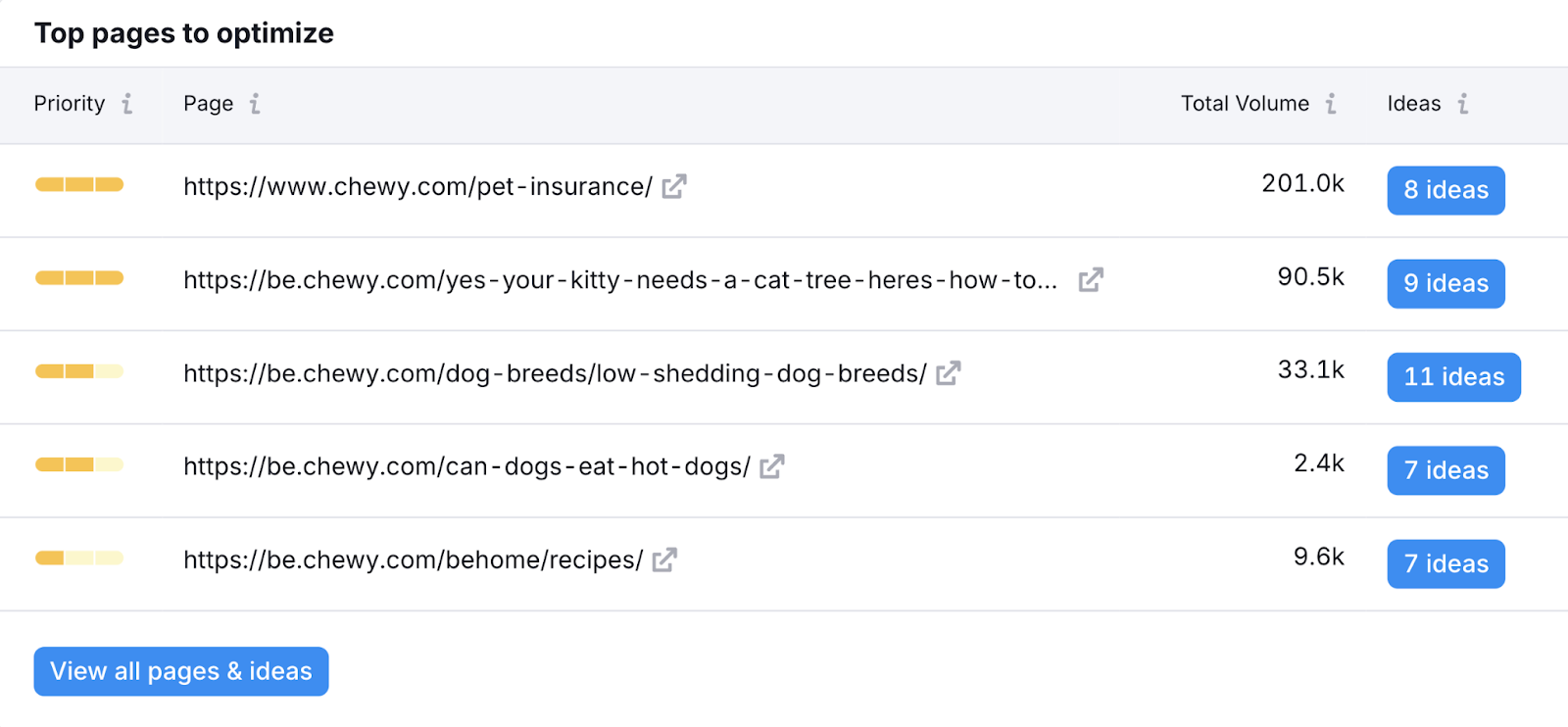Open external link icon for low-shedding-dog-breeds page
1568x727 pixels.
coord(948,373)
